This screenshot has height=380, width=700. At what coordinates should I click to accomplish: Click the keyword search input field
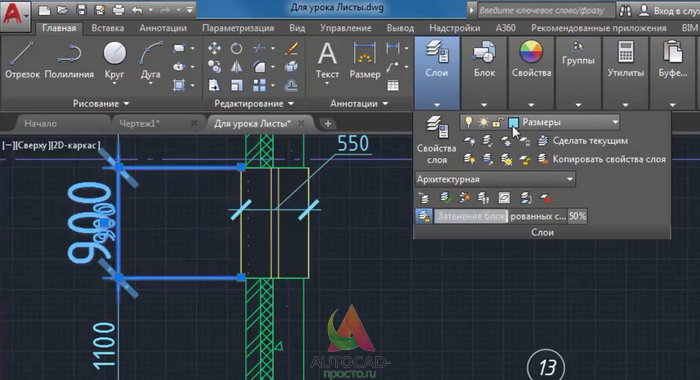click(x=546, y=10)
